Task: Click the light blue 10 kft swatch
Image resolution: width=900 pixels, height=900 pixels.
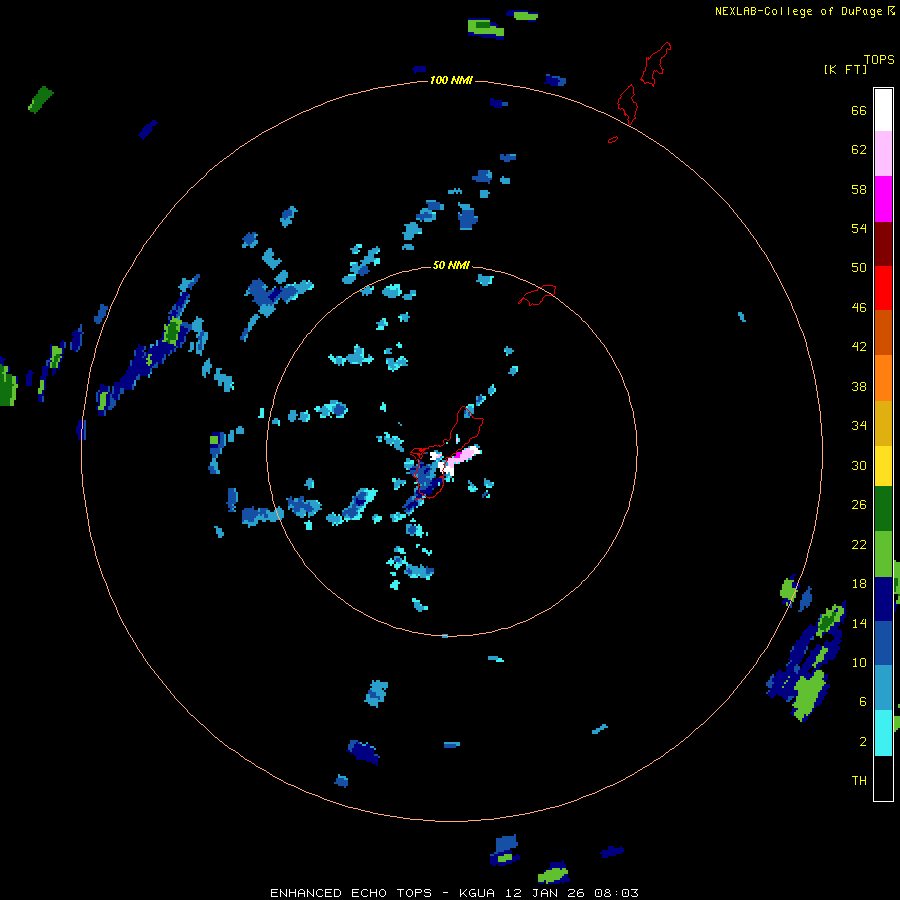Action: pyautogui.click(x=883, y=688)
